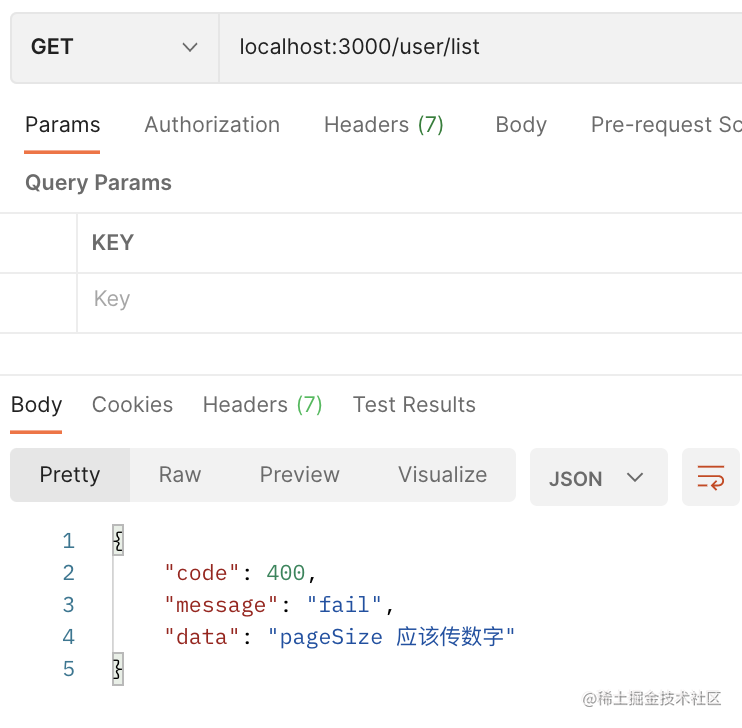742x728 pixels.
Task: Toggle line wrap icon in response
Action: coord(710,477)
